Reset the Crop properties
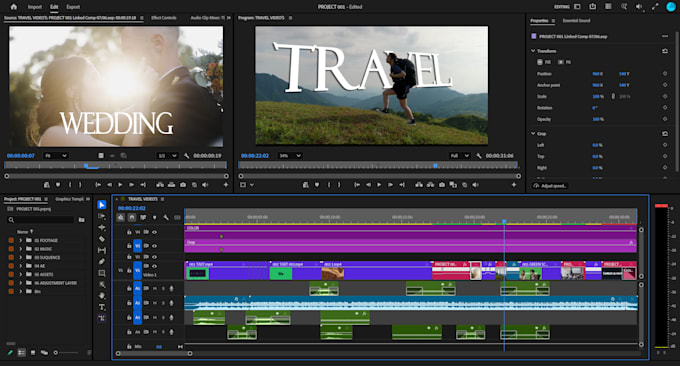680x366 pixels. coord(665,134)
